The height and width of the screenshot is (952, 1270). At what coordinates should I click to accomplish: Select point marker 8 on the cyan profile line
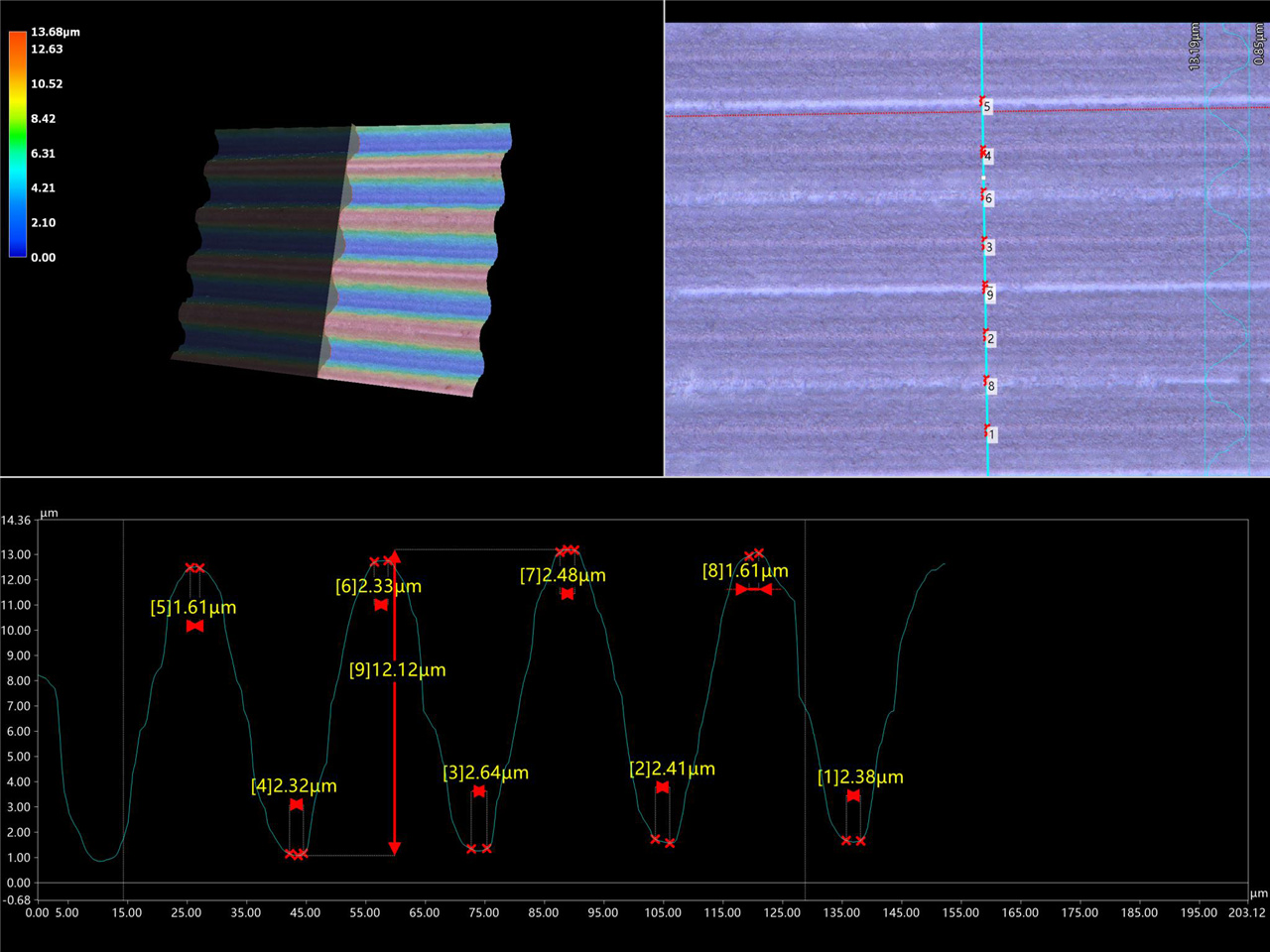[x=988, y=384]
